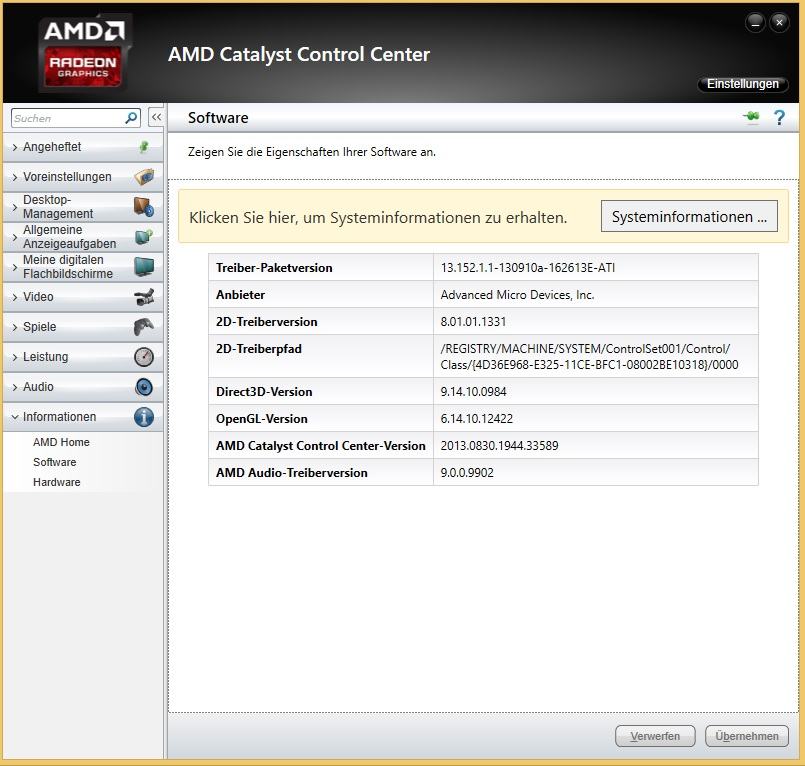Click the Audio speaker icon

pyautogui.click(x=144, y=387)
